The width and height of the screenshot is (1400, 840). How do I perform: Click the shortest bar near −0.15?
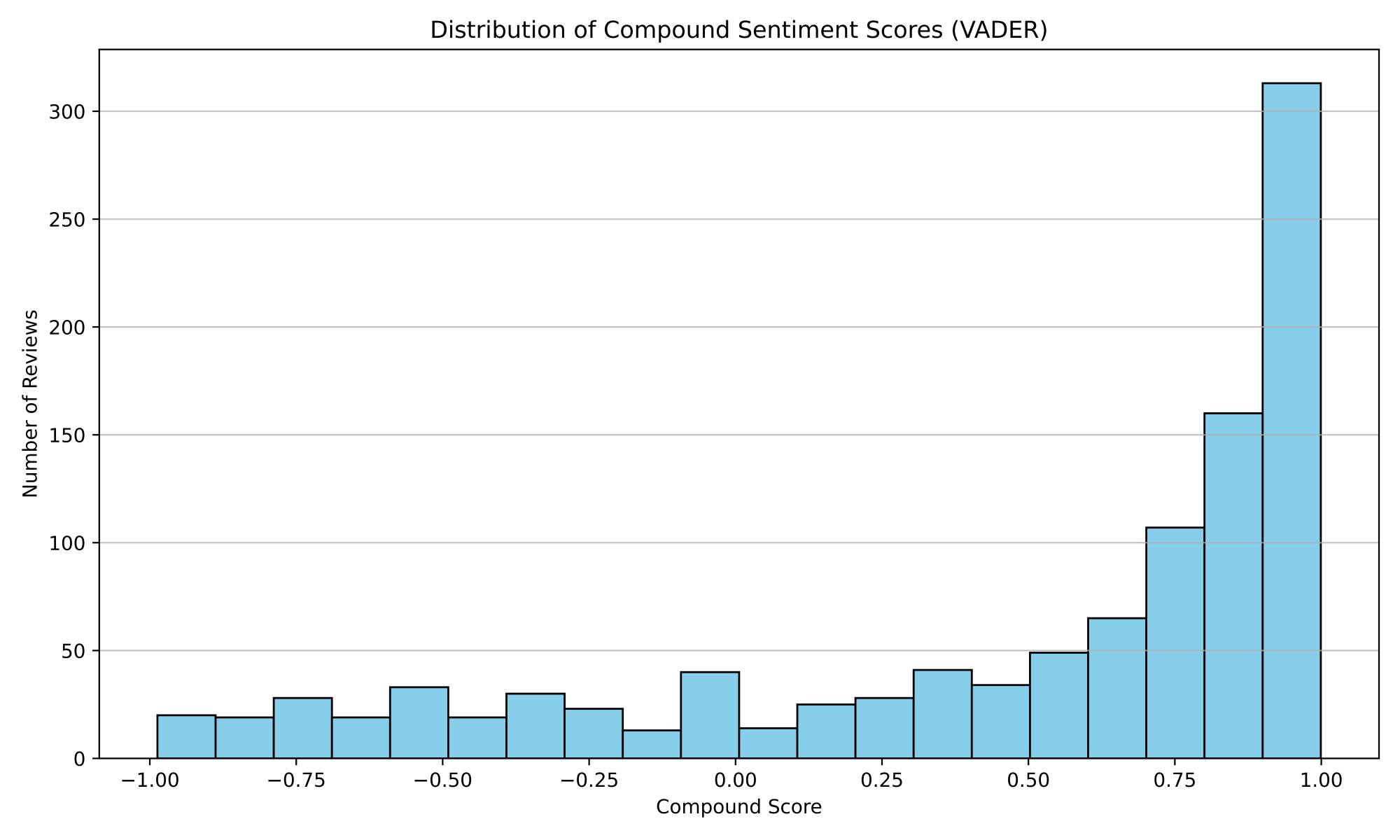(652, 744)
